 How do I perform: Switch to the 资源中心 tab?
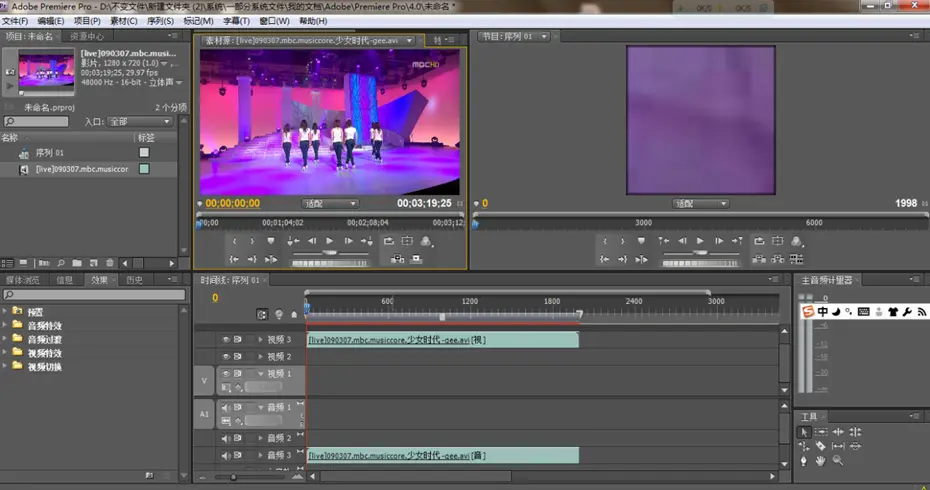tap(87, 36)
